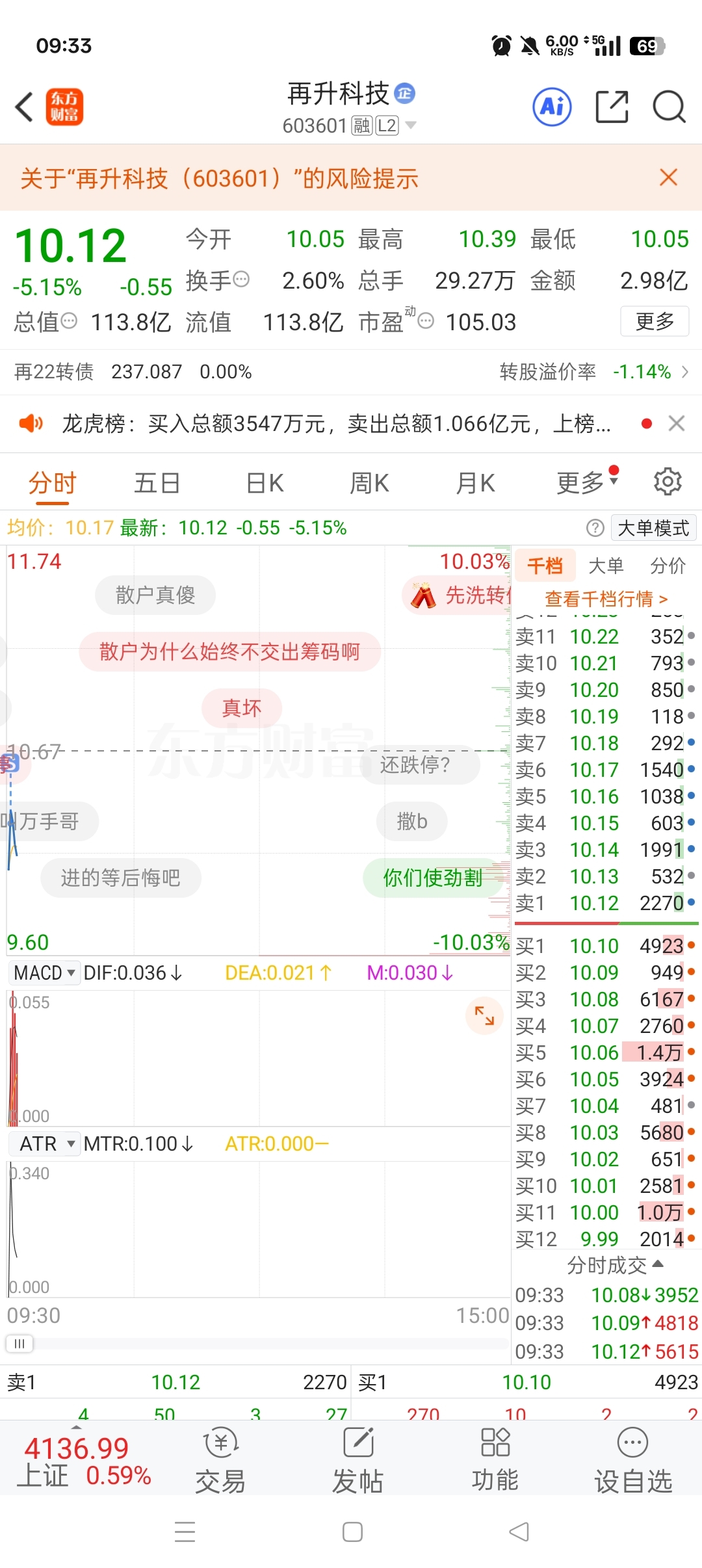Tap comment 散户为什么始终不交出筹码啊
Image resolution: width=702 pixels, height=1568 pixels.
229,651
